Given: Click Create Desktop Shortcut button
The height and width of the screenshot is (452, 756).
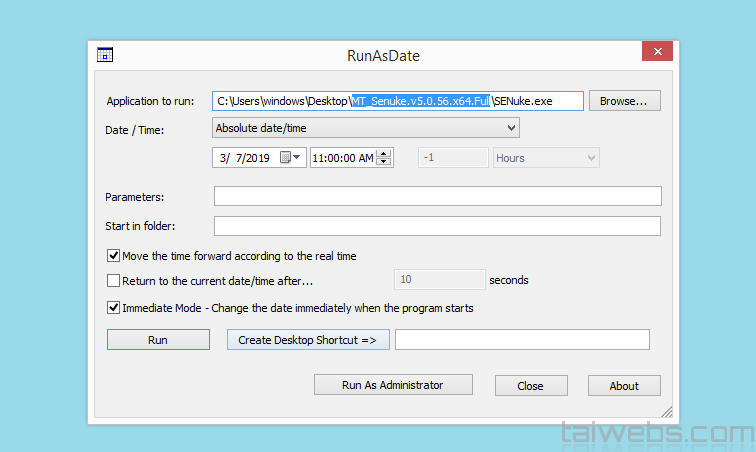Looking at the screenshot, I should point(307,340).
